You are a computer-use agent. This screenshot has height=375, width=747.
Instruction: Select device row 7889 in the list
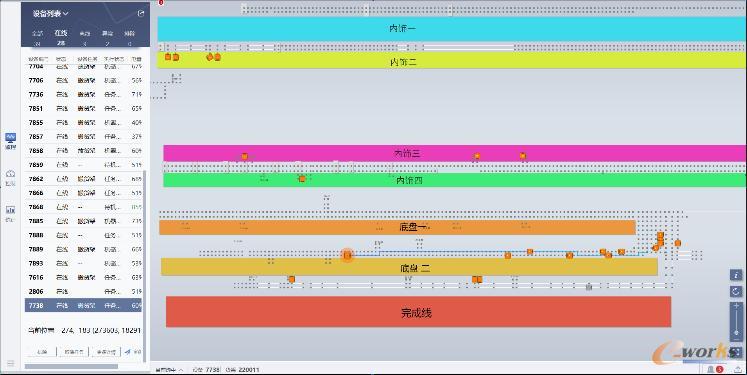(x=83, y=249)
